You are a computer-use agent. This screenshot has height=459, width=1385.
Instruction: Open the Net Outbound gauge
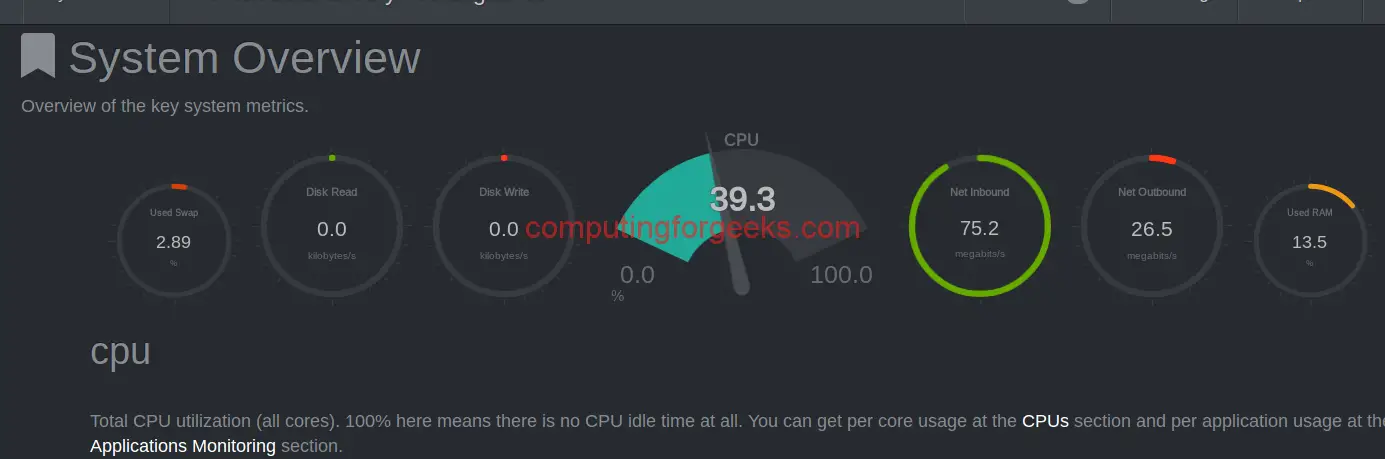coord(1151,226)
